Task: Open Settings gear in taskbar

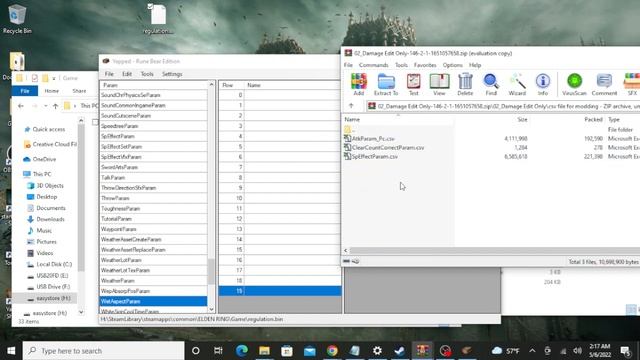Action: click(x=377, y=351)
